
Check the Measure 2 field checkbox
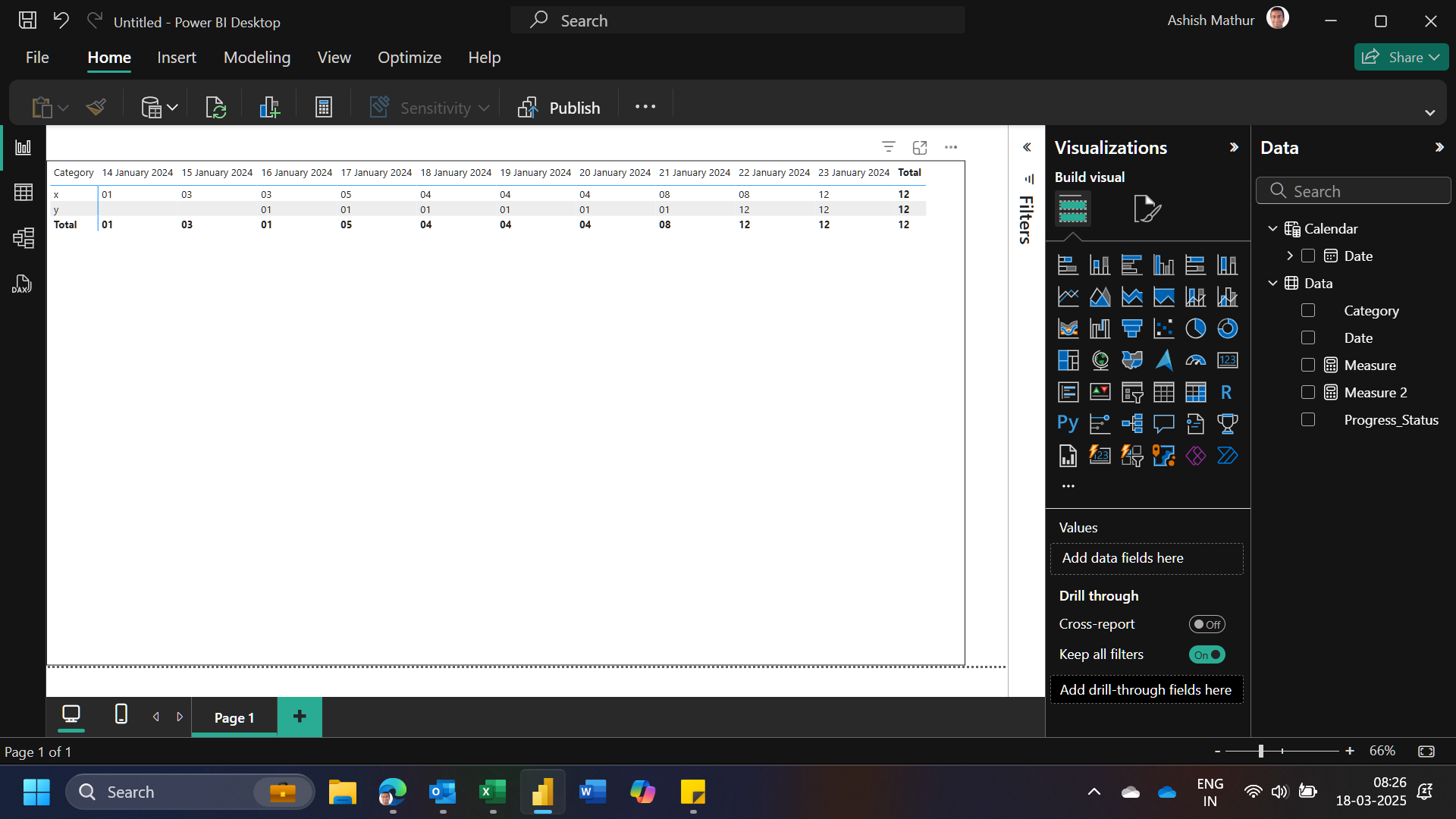[x=1308, y=392]
